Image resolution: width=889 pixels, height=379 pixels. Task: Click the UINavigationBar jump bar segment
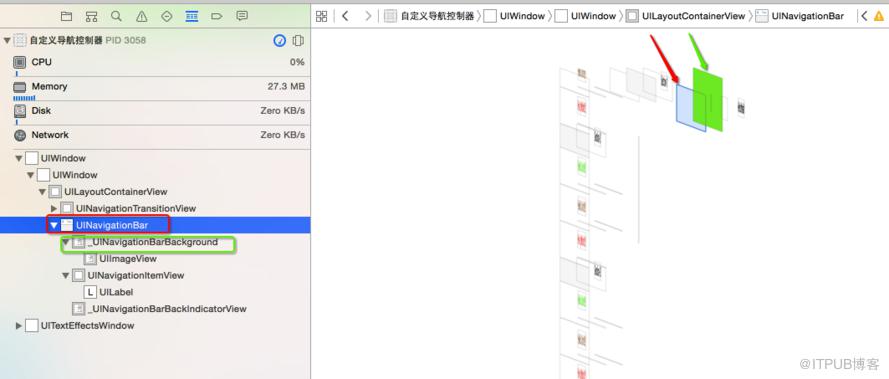click(800, 16)
